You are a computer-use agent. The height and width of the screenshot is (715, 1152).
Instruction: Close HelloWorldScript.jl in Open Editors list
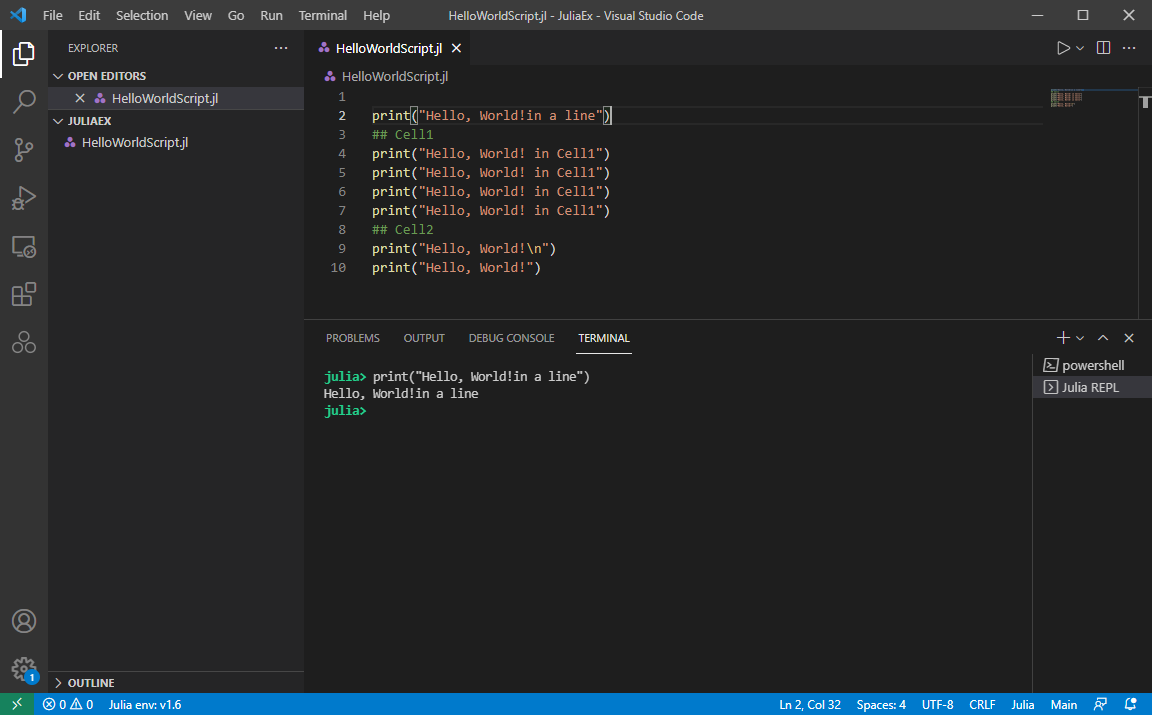coord(79,98)
